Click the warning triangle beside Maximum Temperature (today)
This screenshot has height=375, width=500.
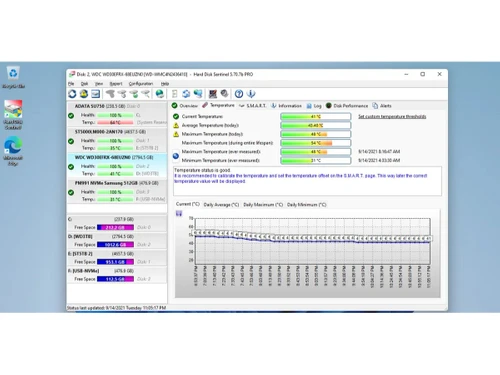(x=176, y=134)
